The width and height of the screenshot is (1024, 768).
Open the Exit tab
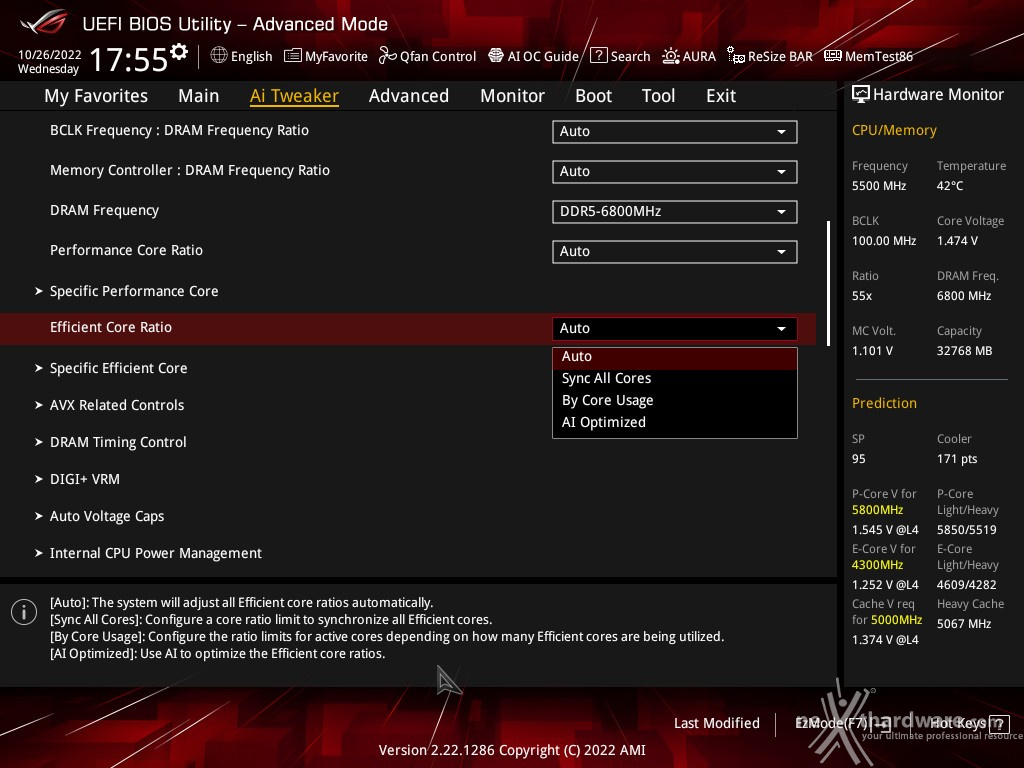click(x=721, y=96)
